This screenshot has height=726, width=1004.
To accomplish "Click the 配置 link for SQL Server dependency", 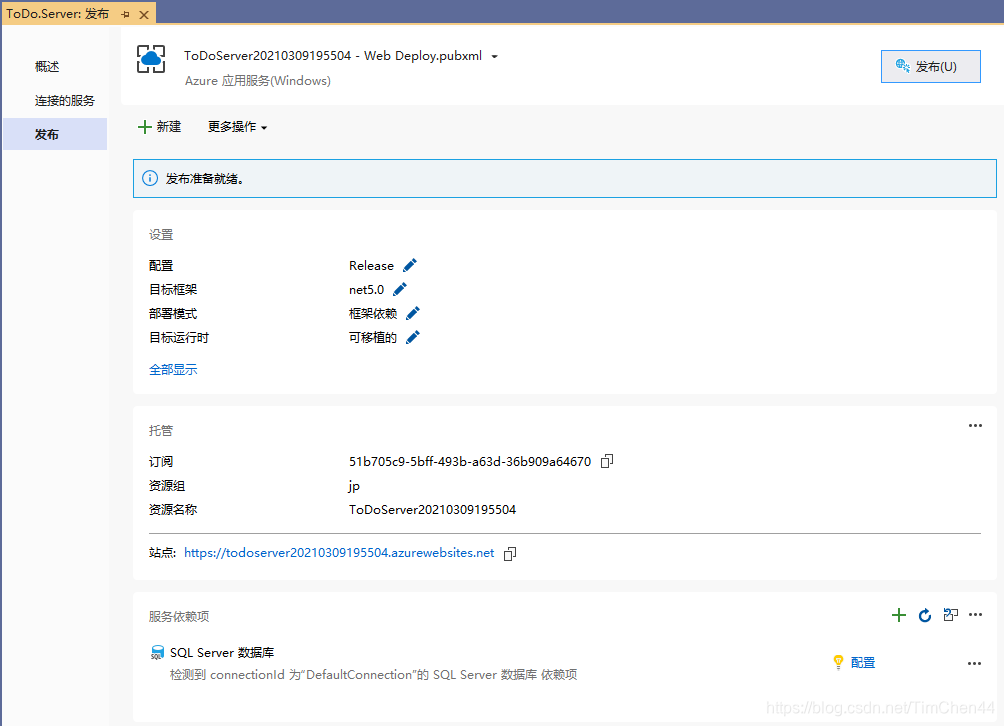I will (x=862, y=663).
